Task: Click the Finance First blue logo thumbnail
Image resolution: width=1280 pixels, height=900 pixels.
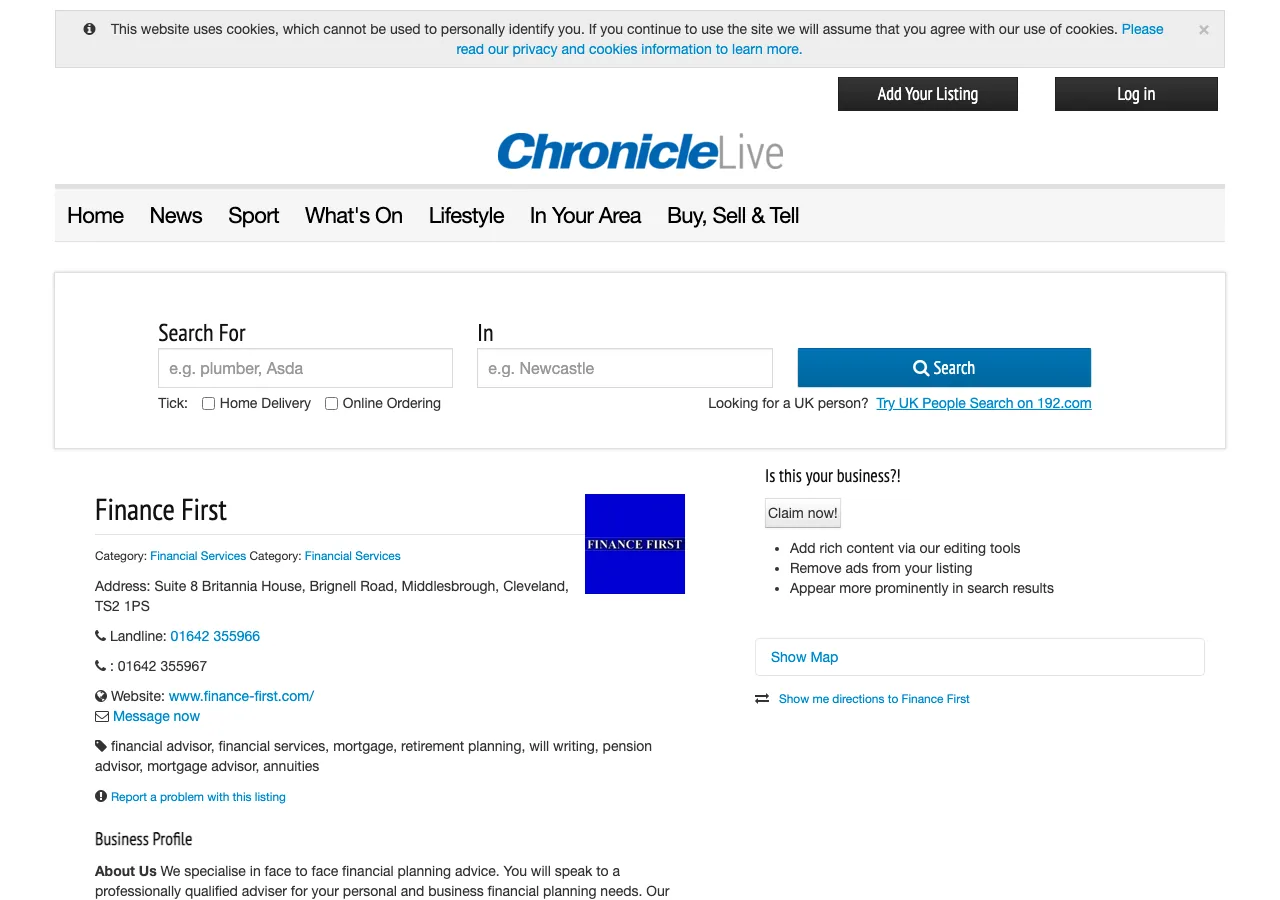Action: pyautogui.click(x=634, y=544)
